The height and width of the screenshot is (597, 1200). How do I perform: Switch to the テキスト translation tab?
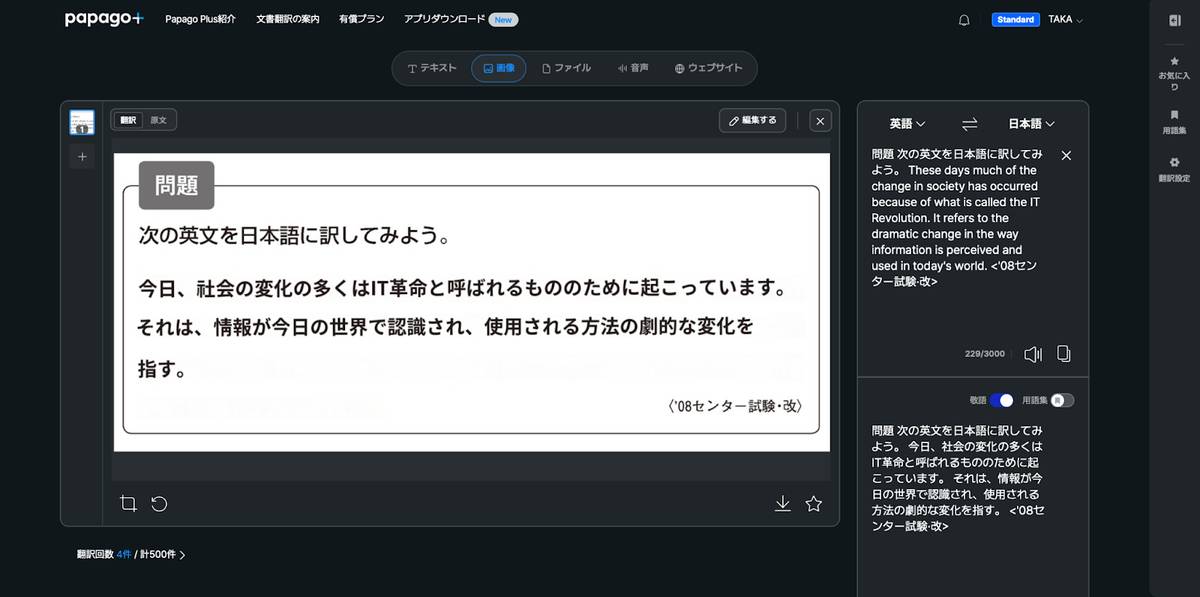click(430, 68)
